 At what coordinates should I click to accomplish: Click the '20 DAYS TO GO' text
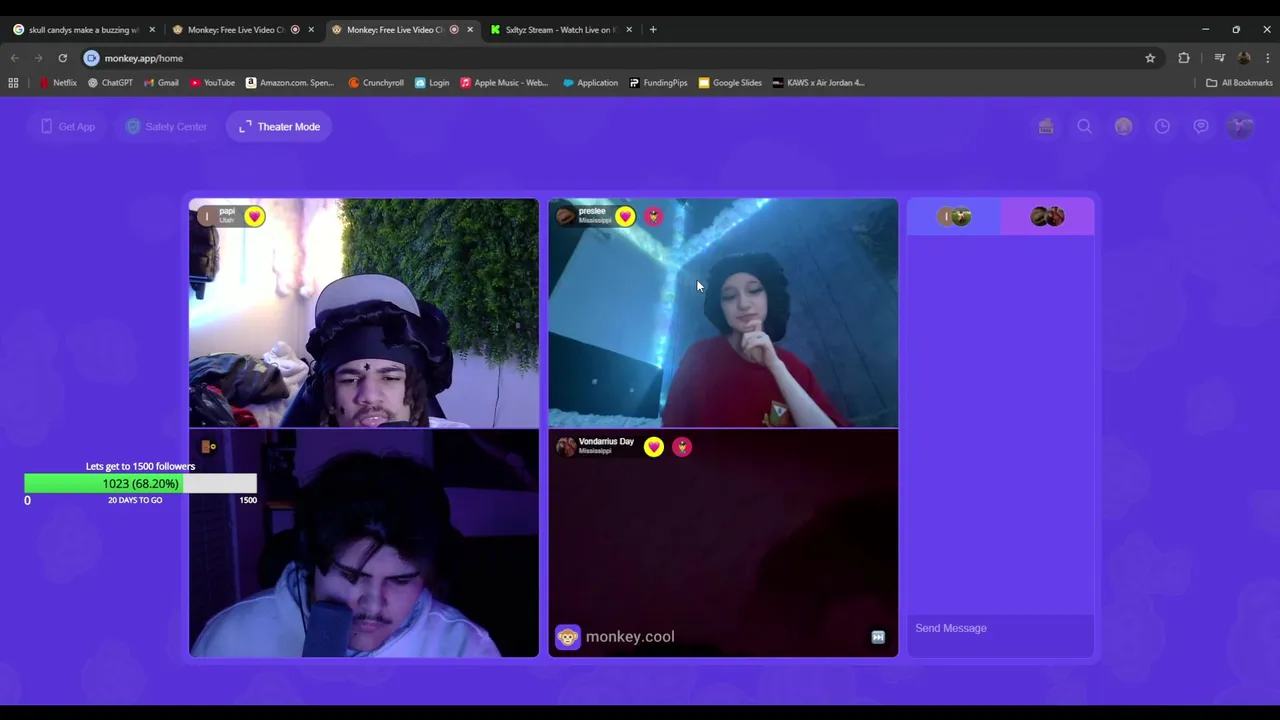tap(135, 500)
